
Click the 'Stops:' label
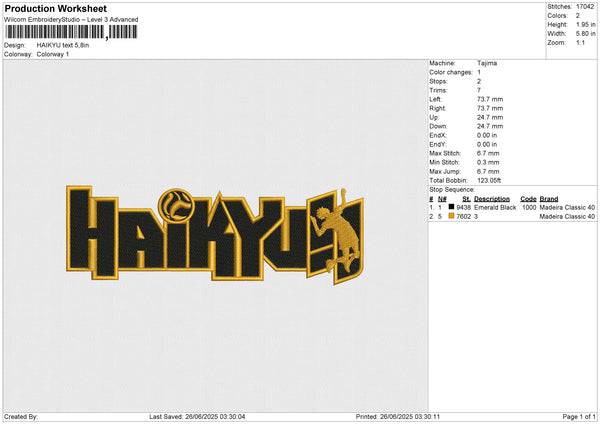[x=438, y=81]
